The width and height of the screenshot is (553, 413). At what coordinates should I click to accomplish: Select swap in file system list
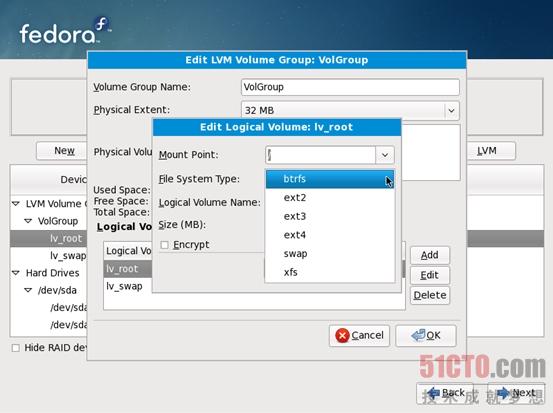pos(330,254)
